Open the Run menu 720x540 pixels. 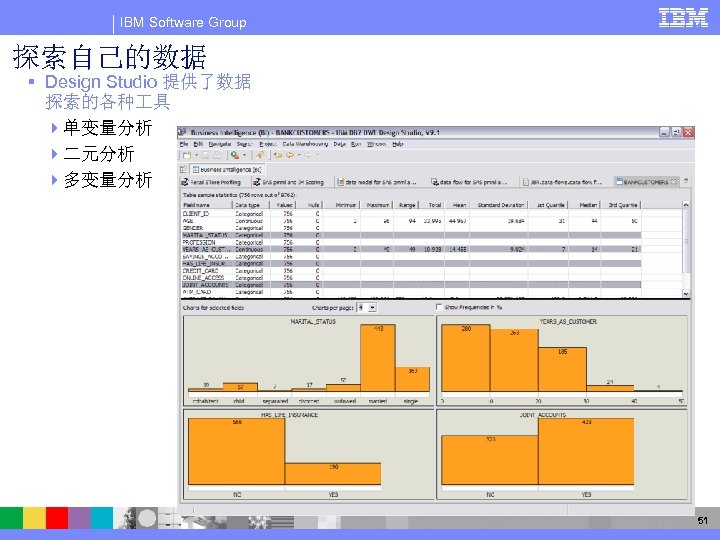[356, 144]
